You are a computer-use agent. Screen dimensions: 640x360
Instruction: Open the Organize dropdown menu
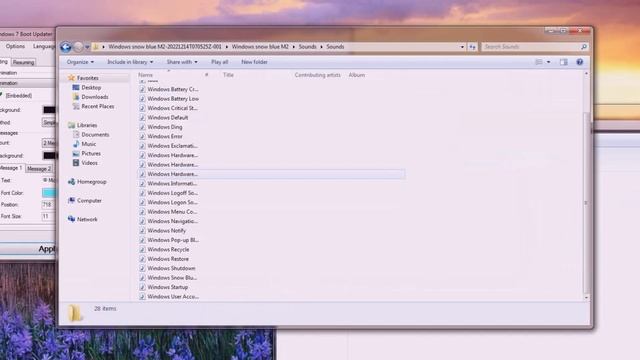pos(80,62)
